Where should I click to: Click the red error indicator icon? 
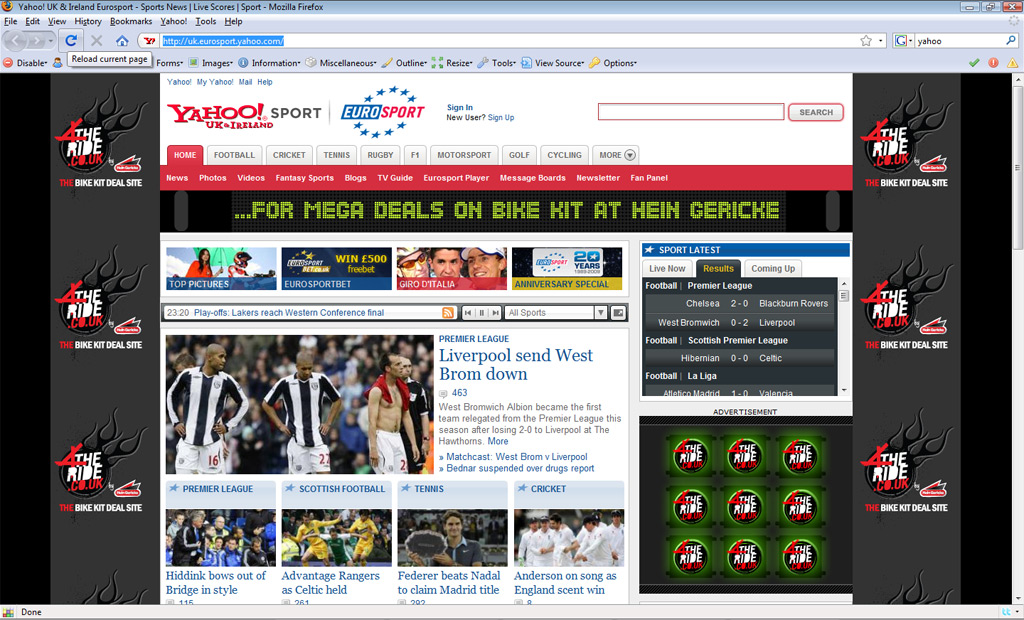coord(993,63)
